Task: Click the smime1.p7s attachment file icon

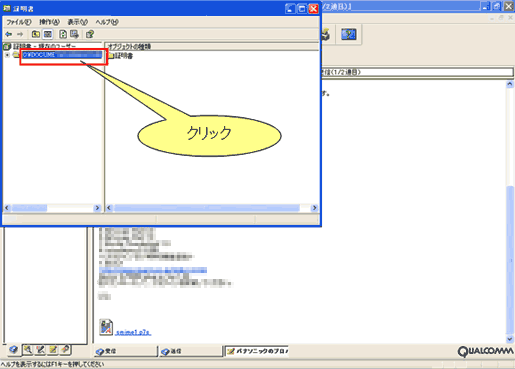Action: [106, 327]
